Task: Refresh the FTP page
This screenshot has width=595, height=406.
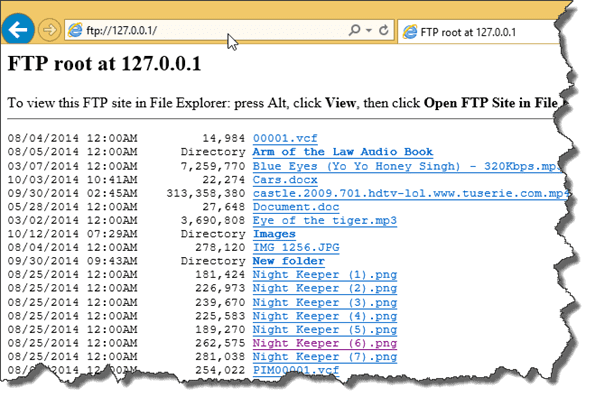Action: click(384, 30)
